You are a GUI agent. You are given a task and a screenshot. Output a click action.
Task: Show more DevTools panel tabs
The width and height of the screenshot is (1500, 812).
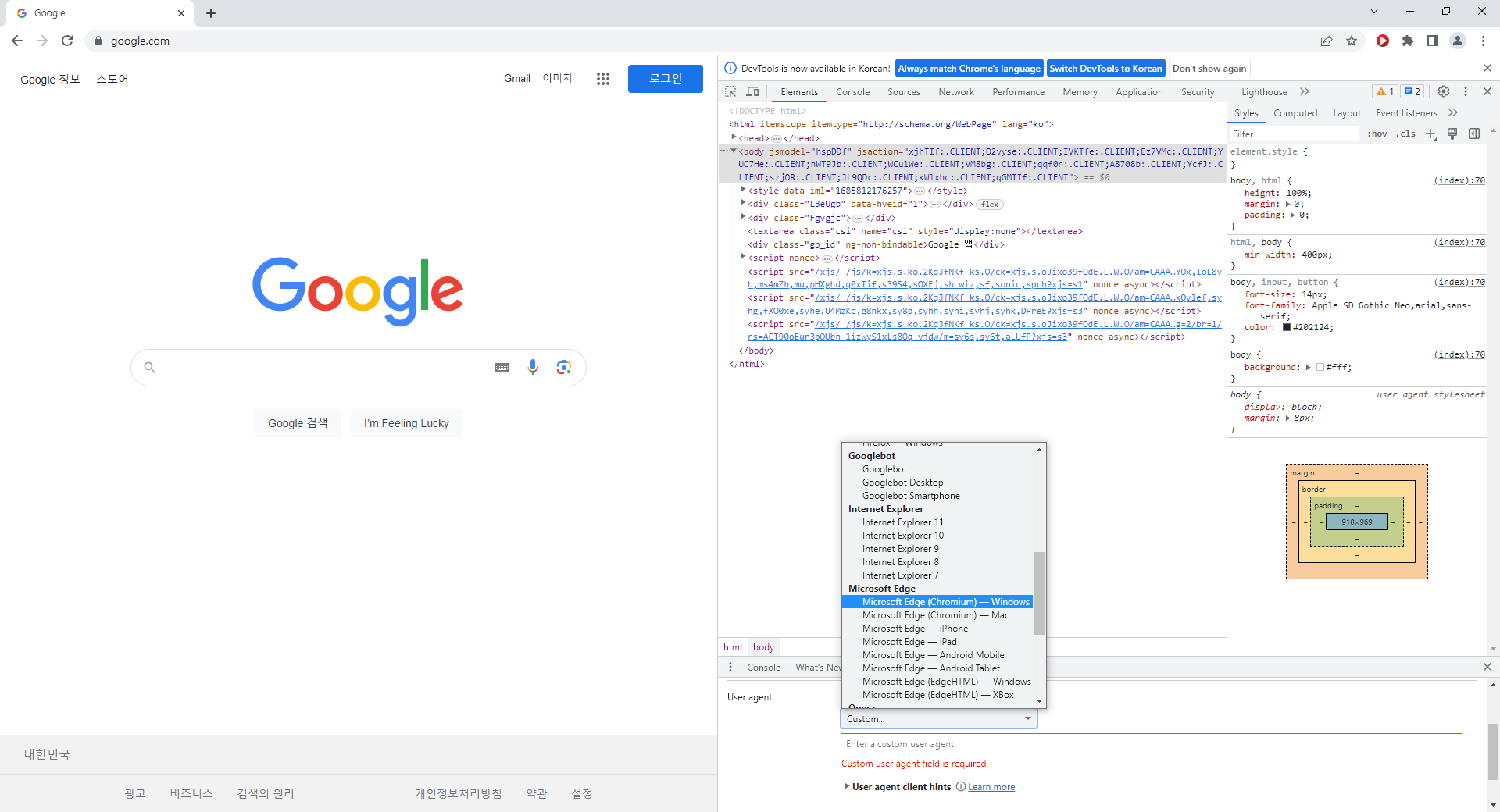[1305, 91]
